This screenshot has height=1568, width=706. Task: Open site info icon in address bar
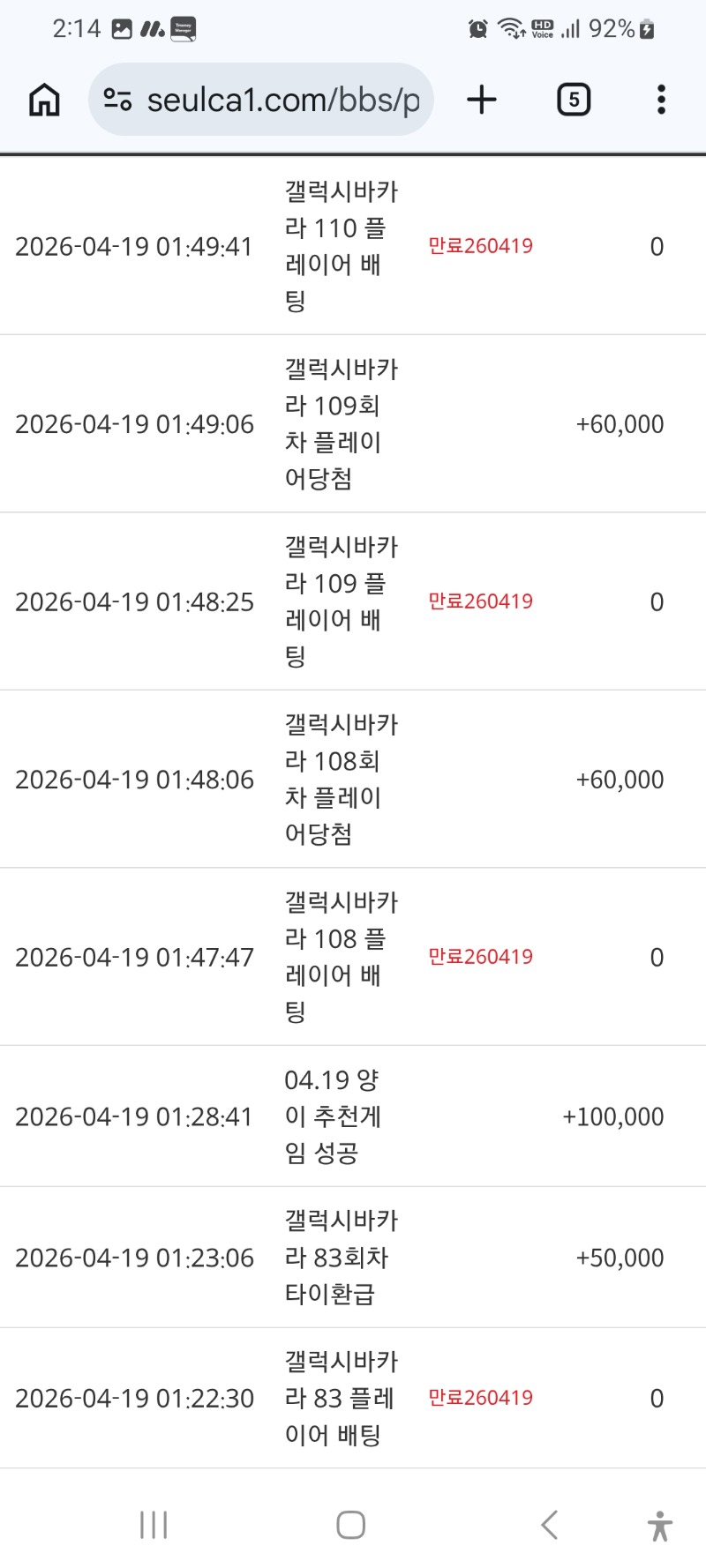tap(117, 100)
